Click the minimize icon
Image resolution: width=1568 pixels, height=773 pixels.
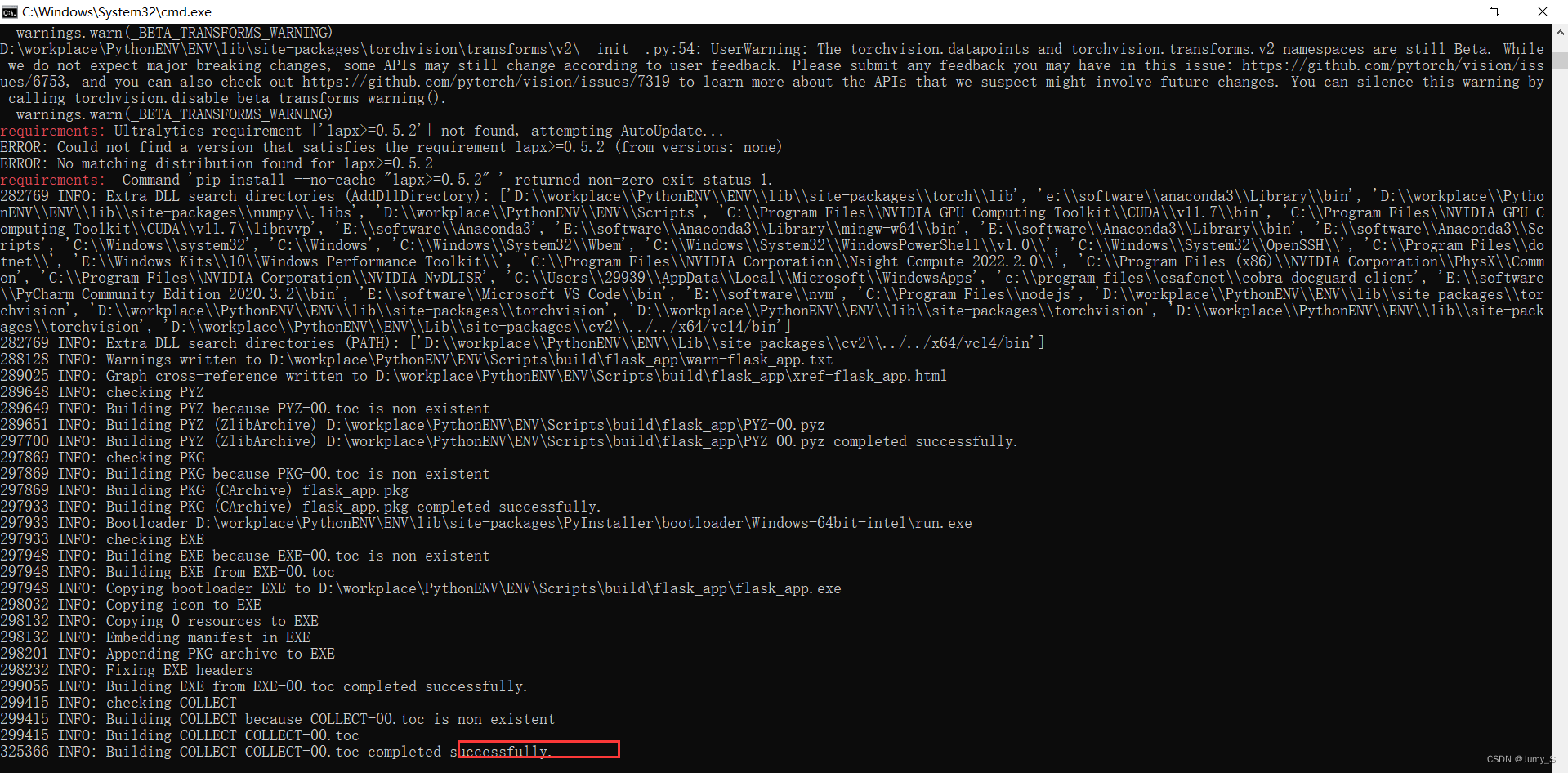[x=1447, y=11]
